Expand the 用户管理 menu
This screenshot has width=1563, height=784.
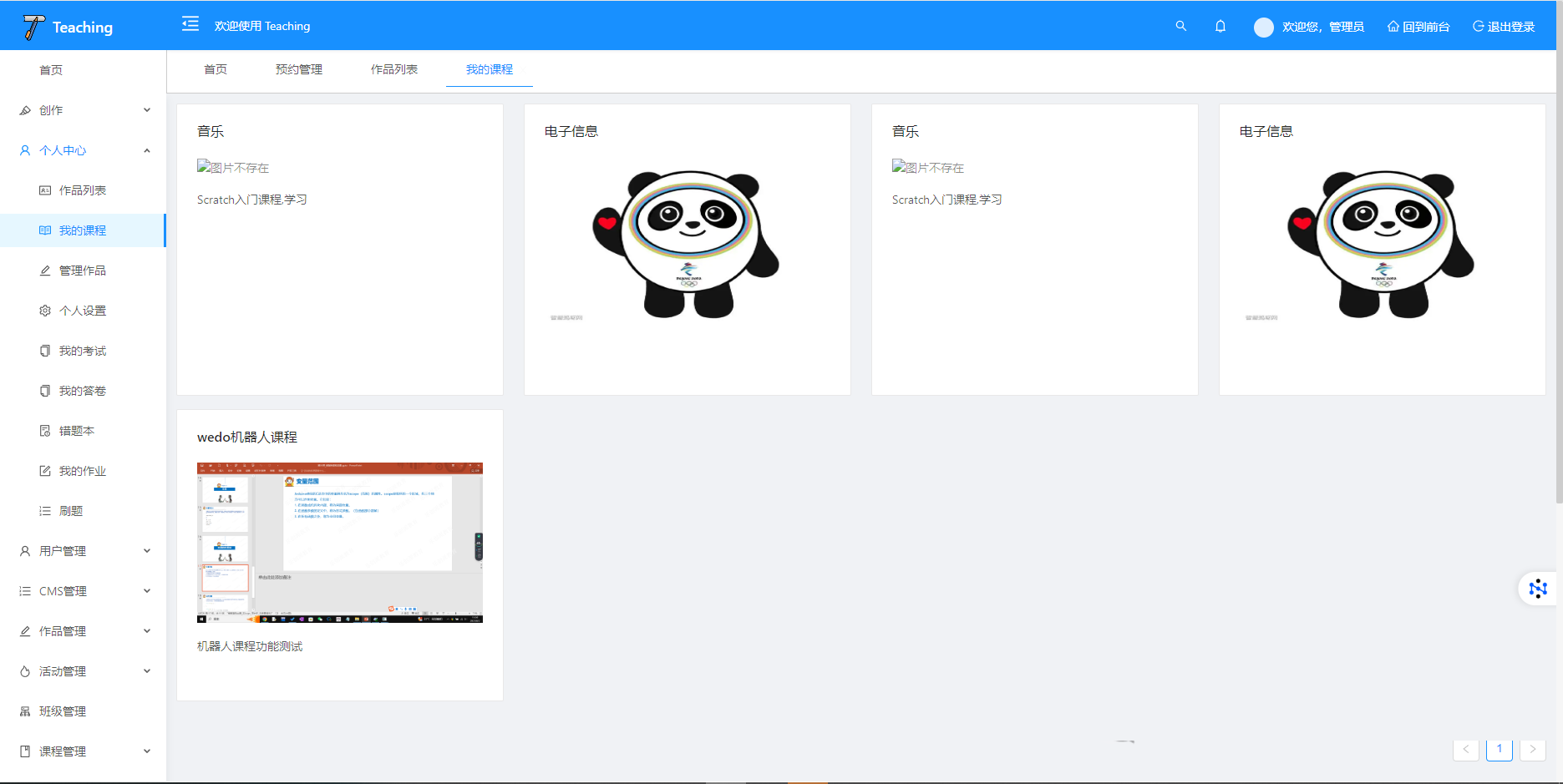tap(82, 551)
